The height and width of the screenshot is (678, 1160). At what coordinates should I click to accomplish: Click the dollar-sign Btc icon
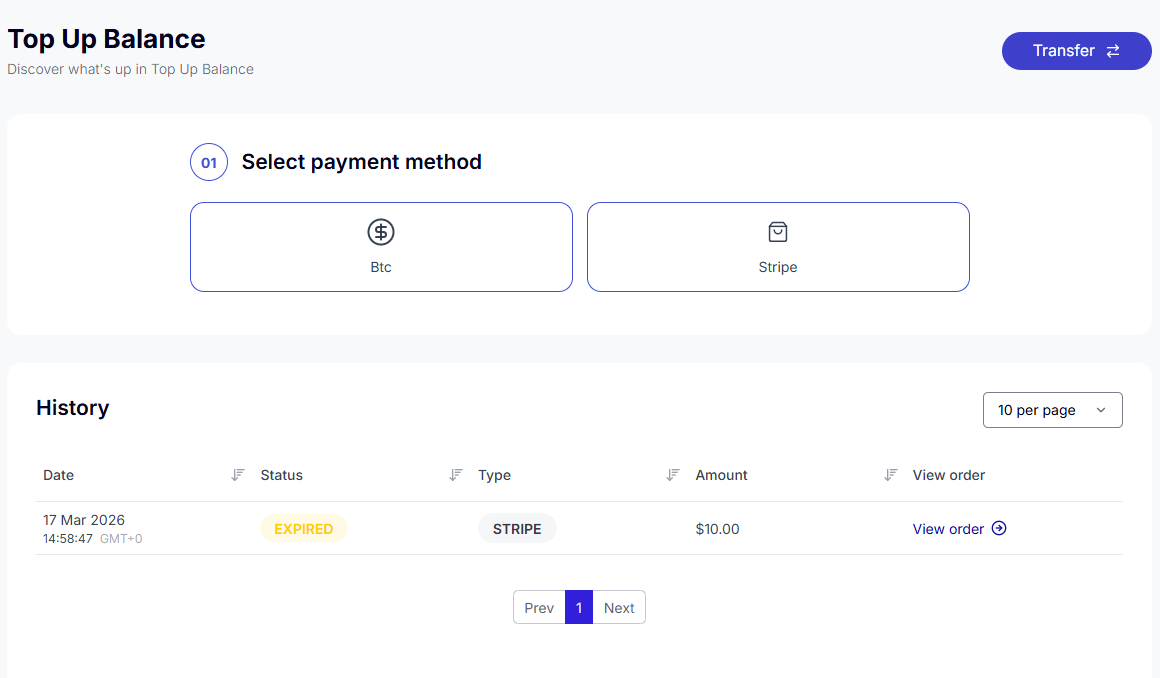[x=381, y=232]
